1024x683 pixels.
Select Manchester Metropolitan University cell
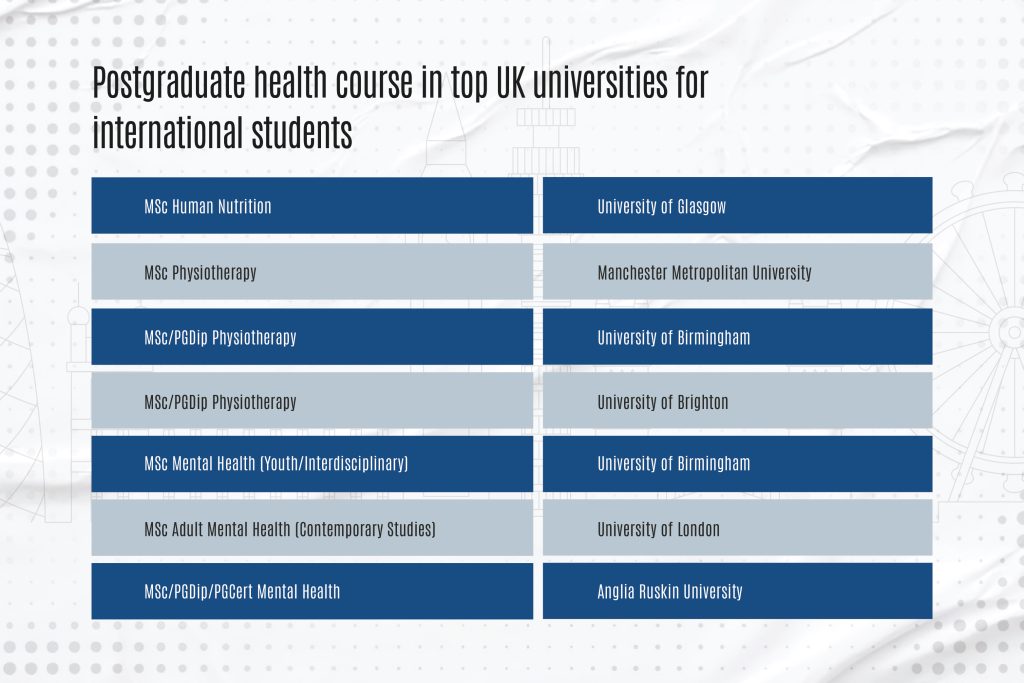(737, 272)
